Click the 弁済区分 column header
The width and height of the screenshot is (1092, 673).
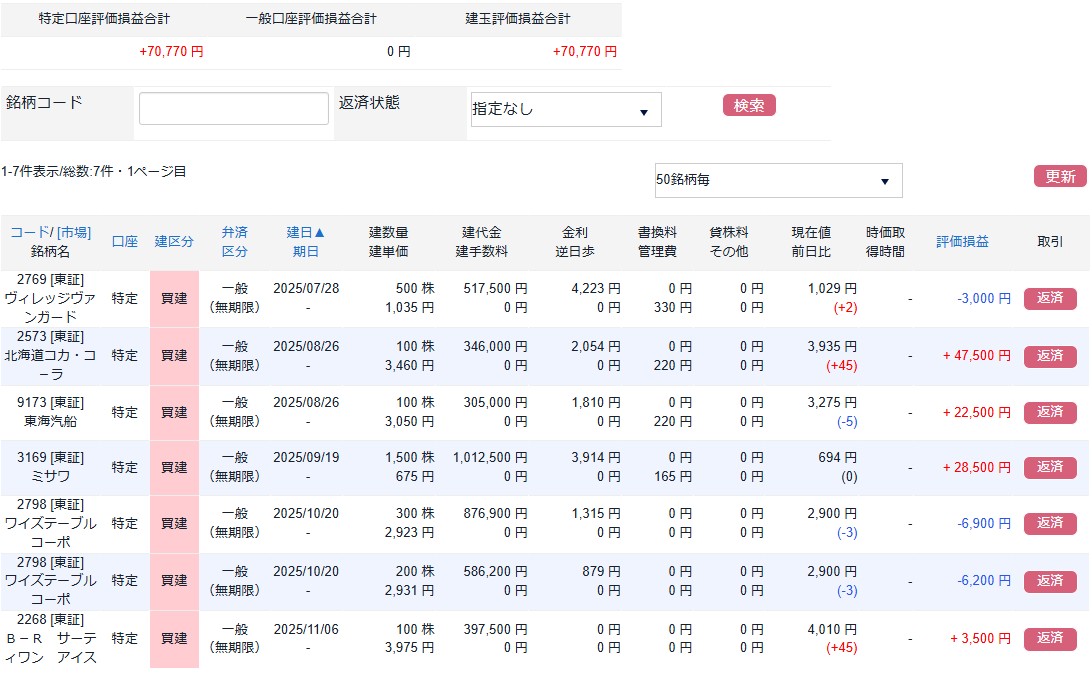coord(235,241)
